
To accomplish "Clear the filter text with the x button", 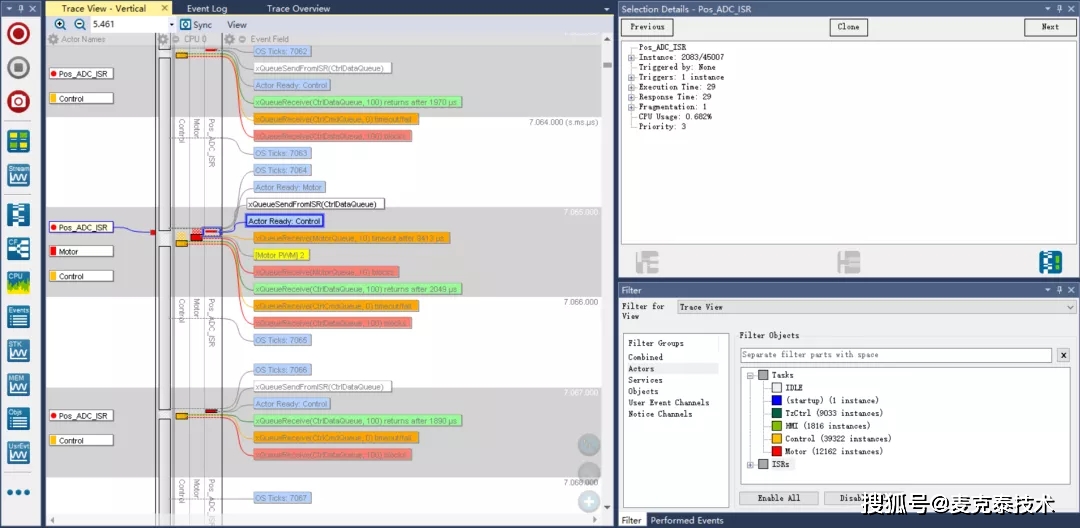I will pyautogui.click(x=1063, y=355).
